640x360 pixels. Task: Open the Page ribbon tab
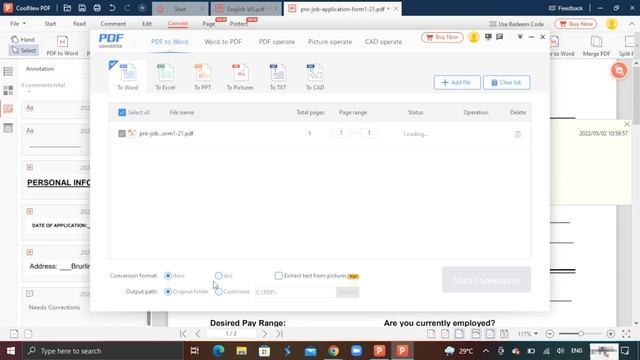[209, 24]
